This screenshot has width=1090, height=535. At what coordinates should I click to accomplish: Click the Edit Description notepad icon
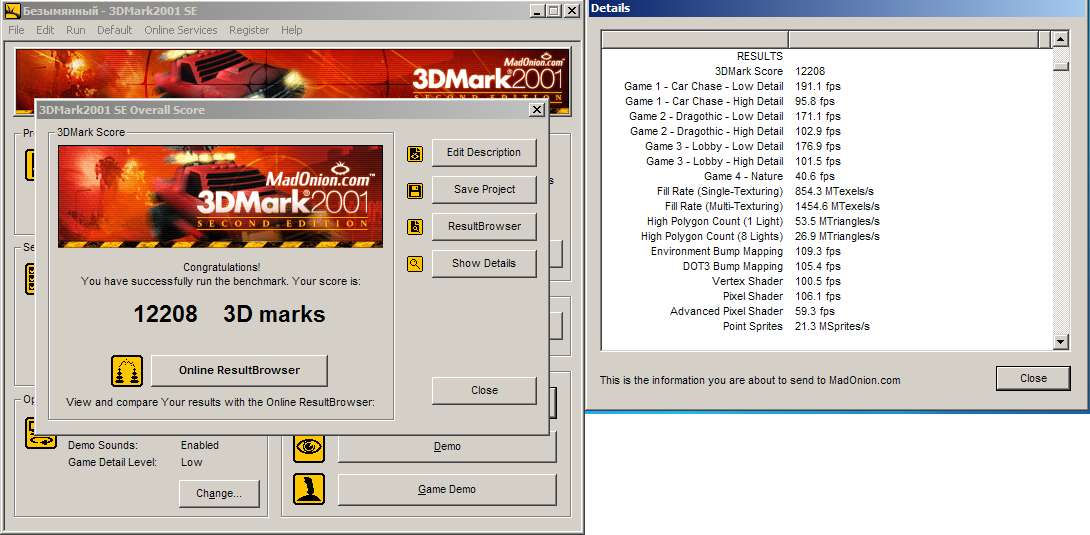[x=415, y=154]
